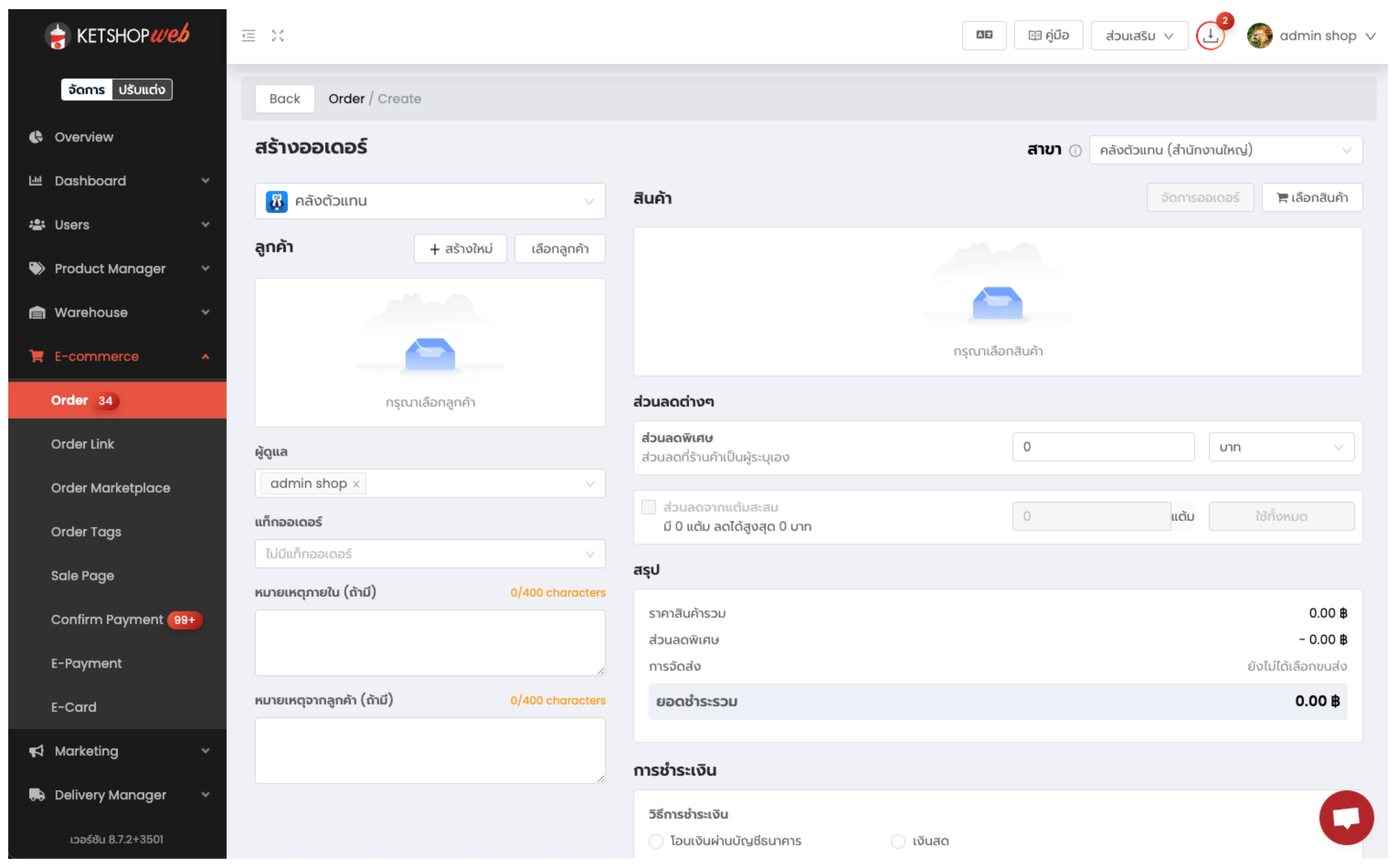Click the language translate icon button

coord(984,35)
